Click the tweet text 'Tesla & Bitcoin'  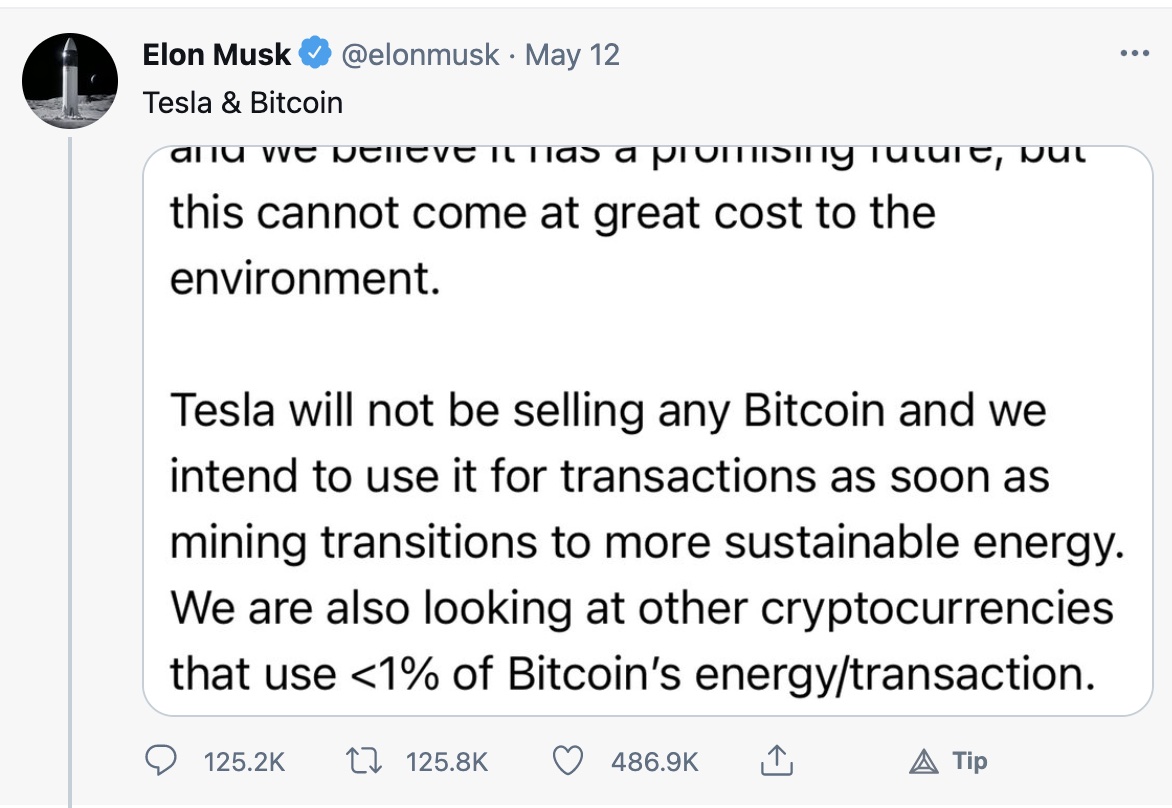pos(243,103)
